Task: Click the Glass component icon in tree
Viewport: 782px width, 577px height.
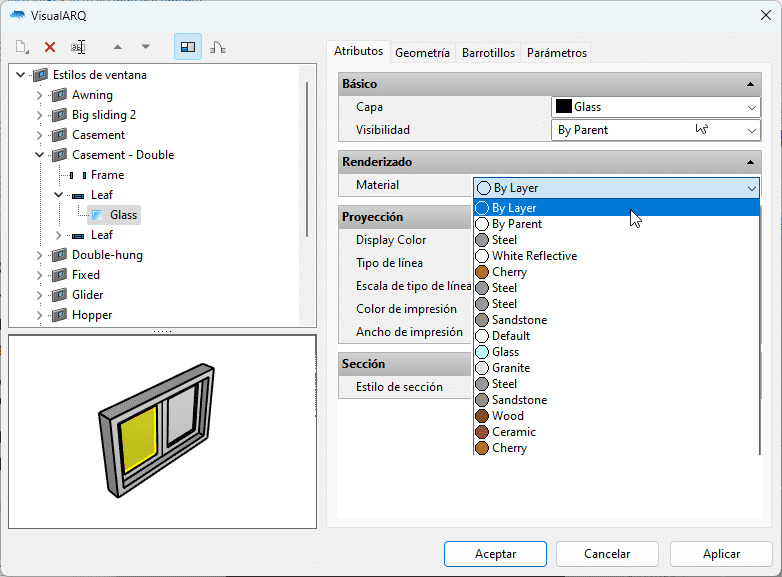Action: (x=97, y=215)
